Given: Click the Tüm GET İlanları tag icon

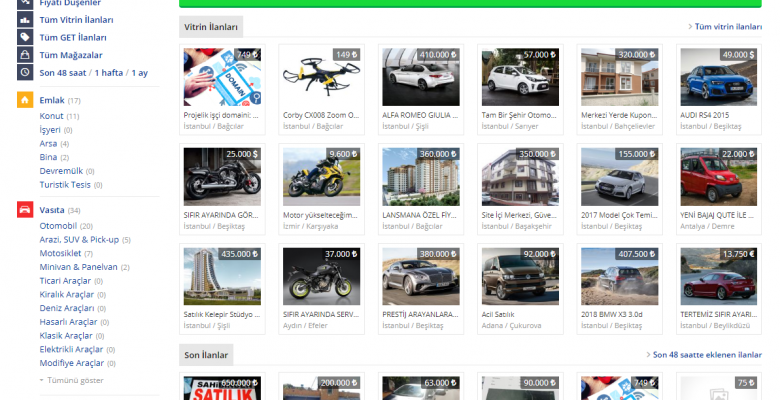Looking at the screenshot, I should click(25, 37).
